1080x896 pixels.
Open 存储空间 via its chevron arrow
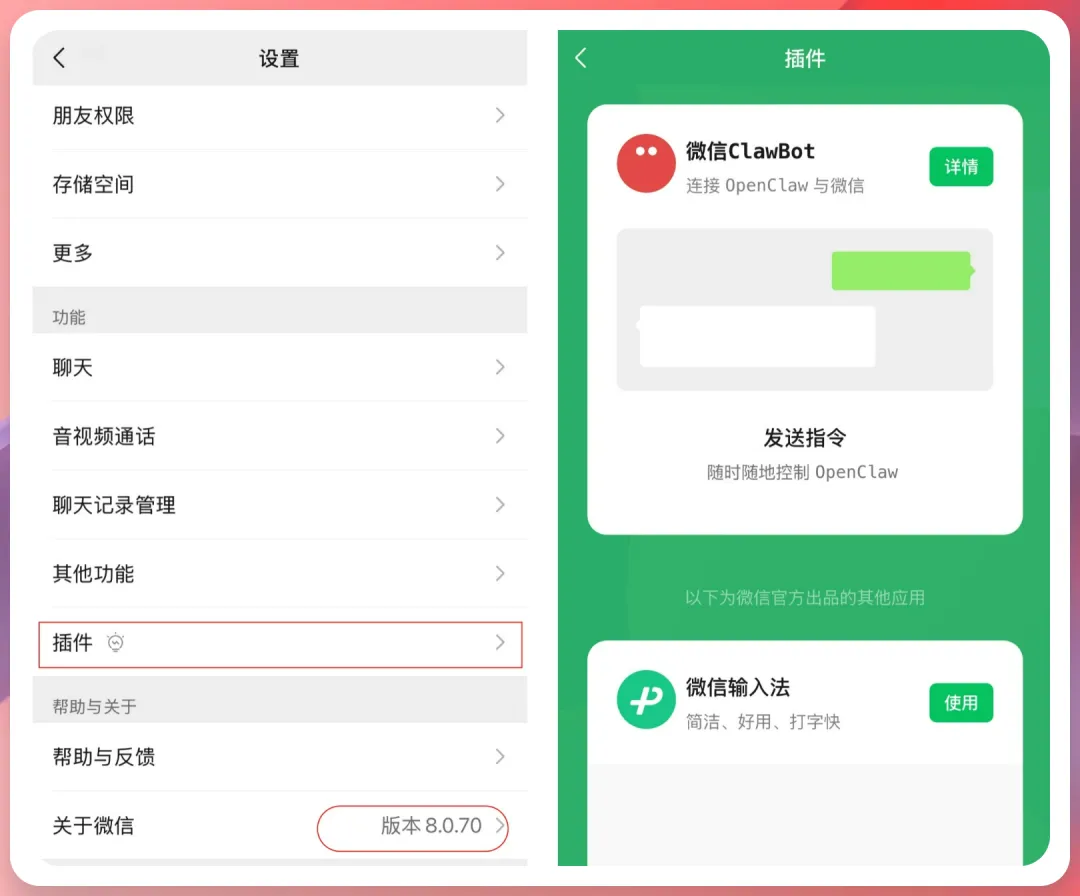(500, 184)
